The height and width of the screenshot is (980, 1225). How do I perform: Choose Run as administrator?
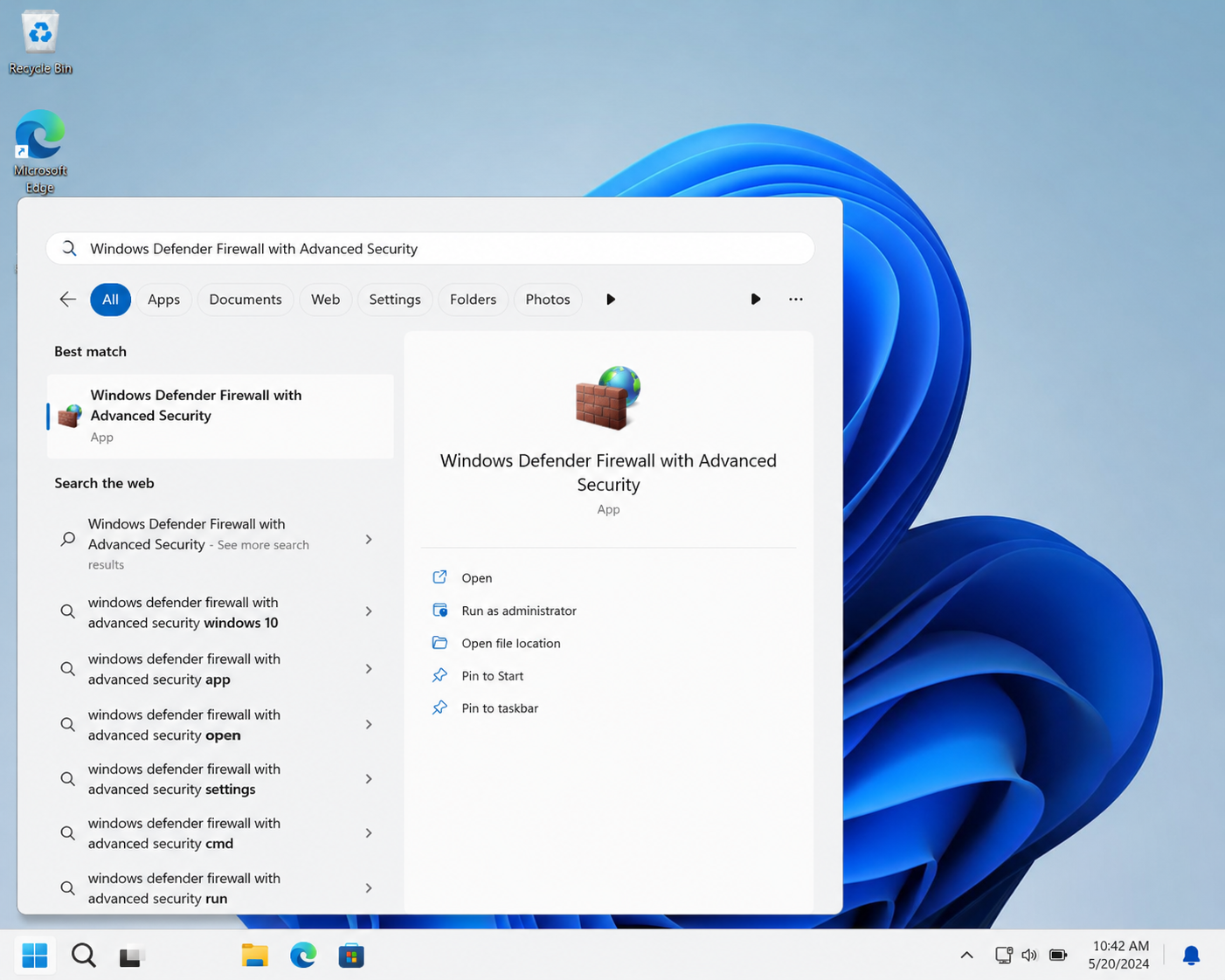pyautogui.click(x=519, y=611)
